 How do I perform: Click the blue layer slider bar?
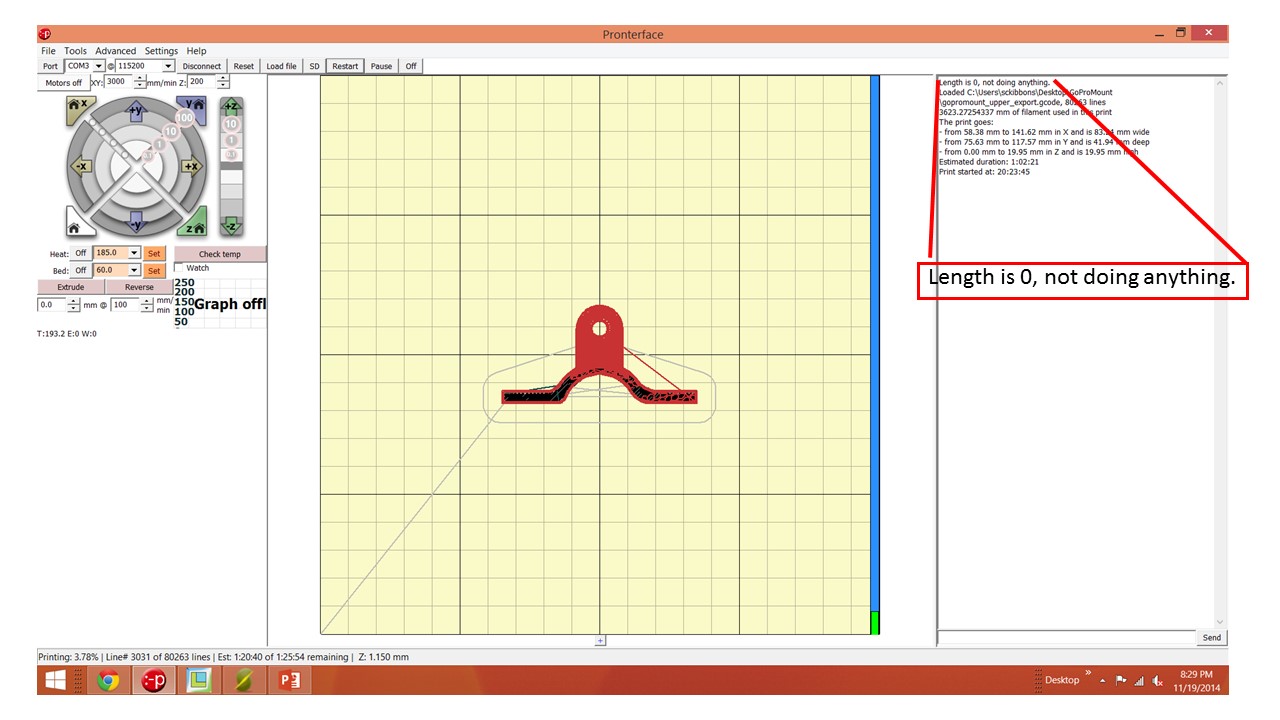[875, 340]
